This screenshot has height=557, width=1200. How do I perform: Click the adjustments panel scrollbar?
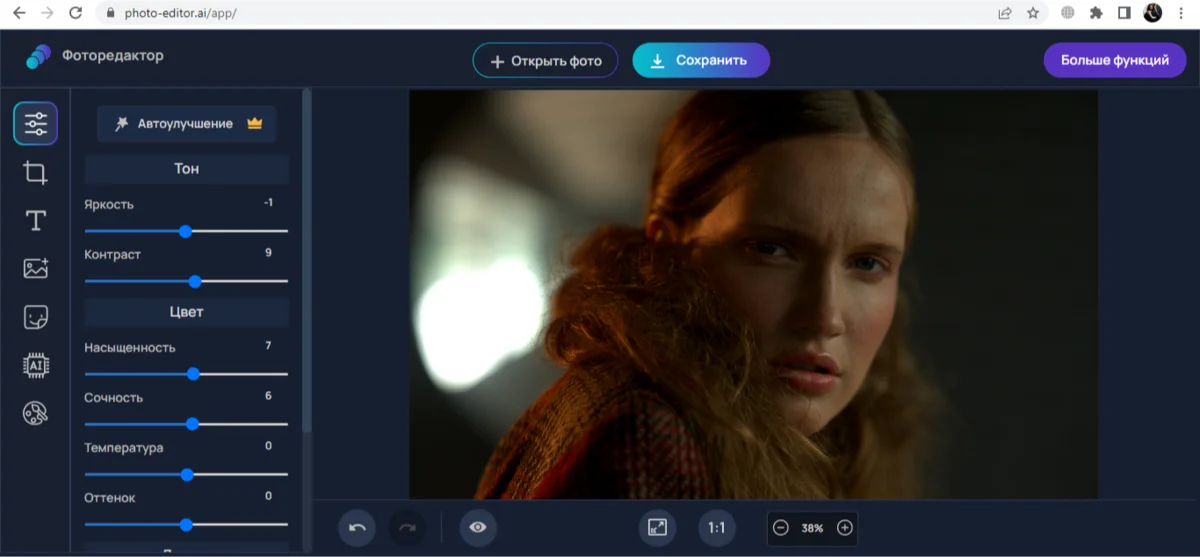click(307, 260)
